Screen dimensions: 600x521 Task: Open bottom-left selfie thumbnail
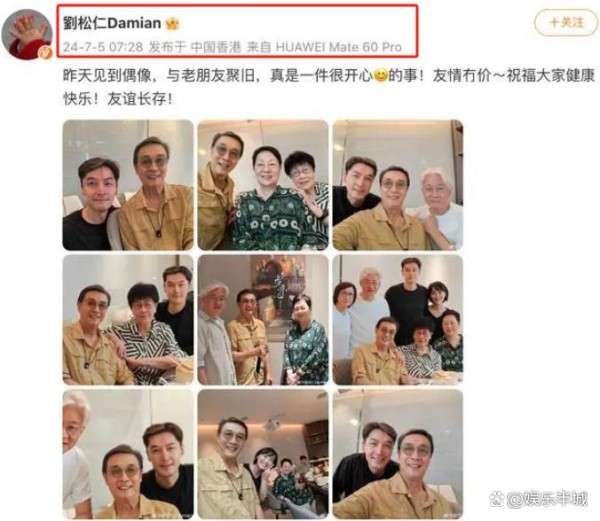pyautogui.click(x=128, y=454)
